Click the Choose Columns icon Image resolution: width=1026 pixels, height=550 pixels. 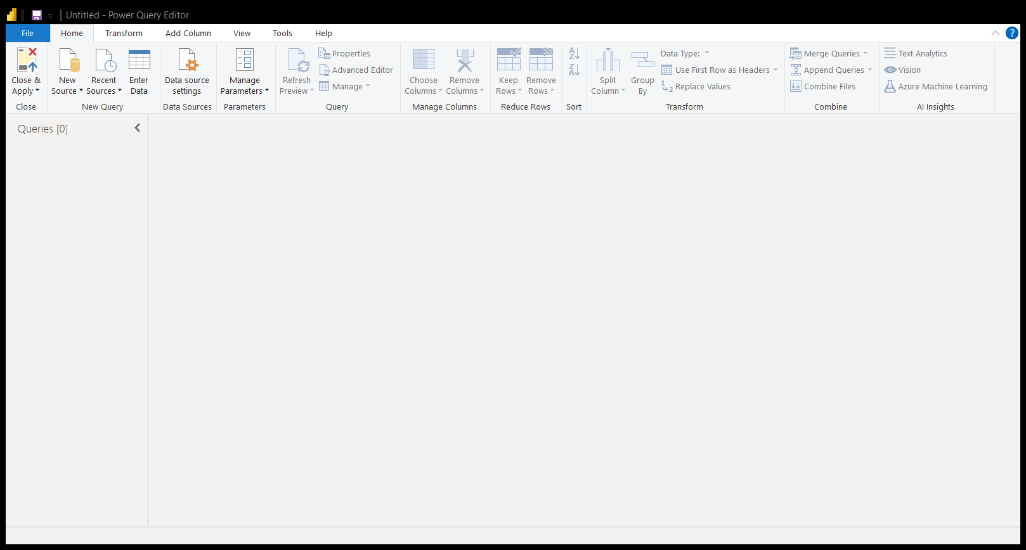[x=423, y=60]
